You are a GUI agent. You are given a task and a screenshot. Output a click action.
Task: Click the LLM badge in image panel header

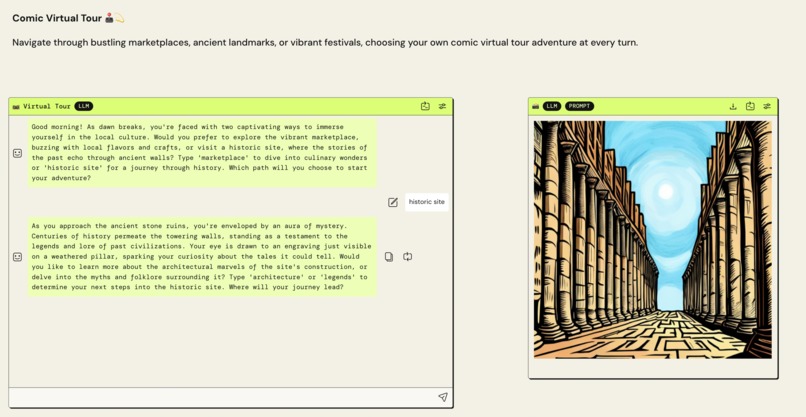552,106
